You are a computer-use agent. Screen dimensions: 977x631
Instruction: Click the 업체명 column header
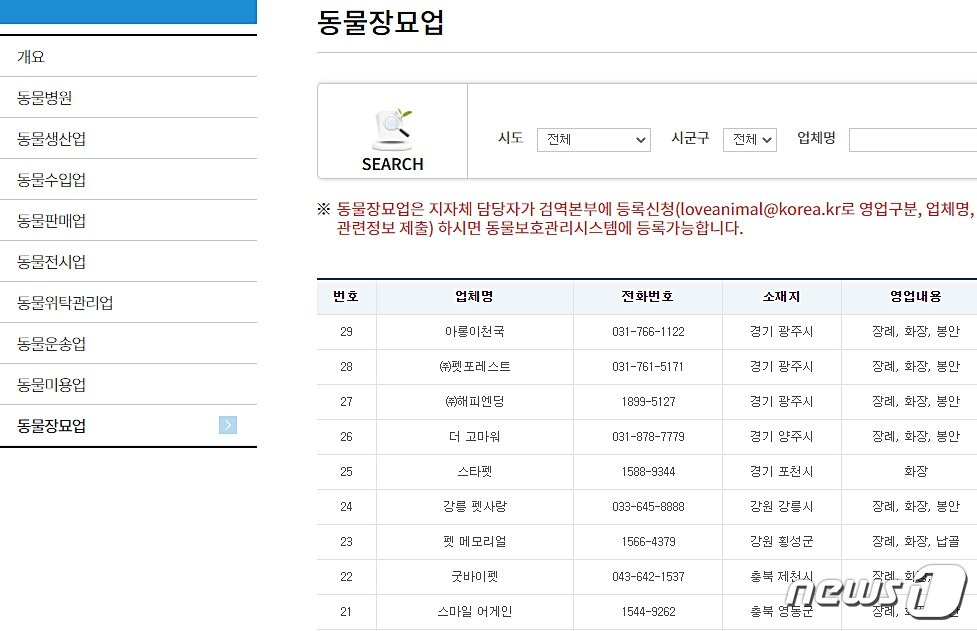(473, 297)
